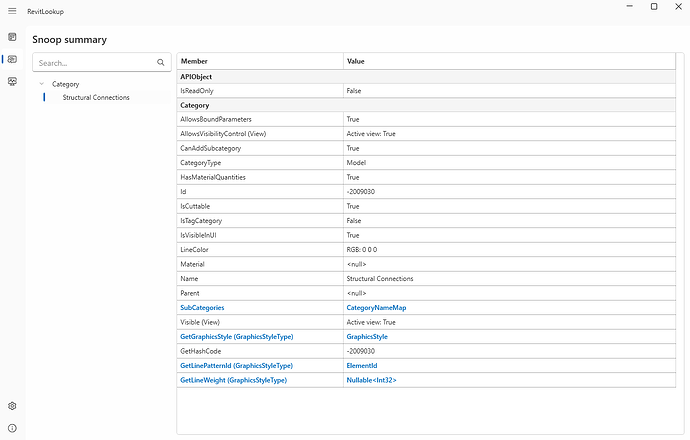Open the Dashboard sidebar icon
This screenshot has width=690, height=440.
[12, 37]
